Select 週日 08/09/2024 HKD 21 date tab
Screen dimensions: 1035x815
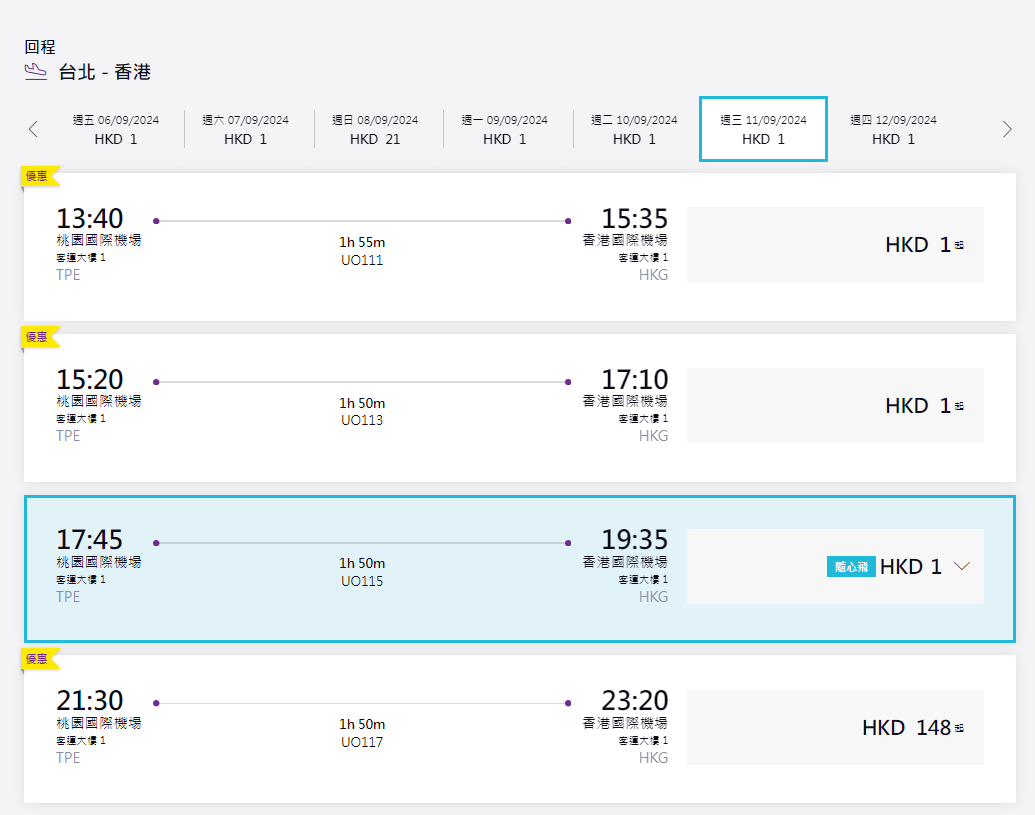click(x=375, y=129)
